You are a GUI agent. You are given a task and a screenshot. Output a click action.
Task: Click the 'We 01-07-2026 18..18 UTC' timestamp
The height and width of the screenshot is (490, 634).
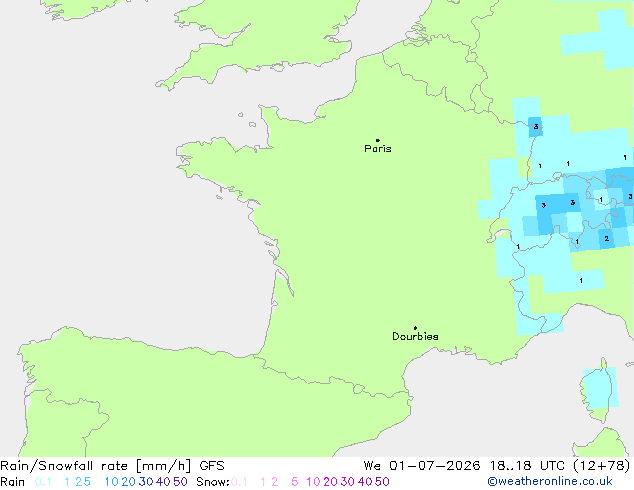point(464,466)
